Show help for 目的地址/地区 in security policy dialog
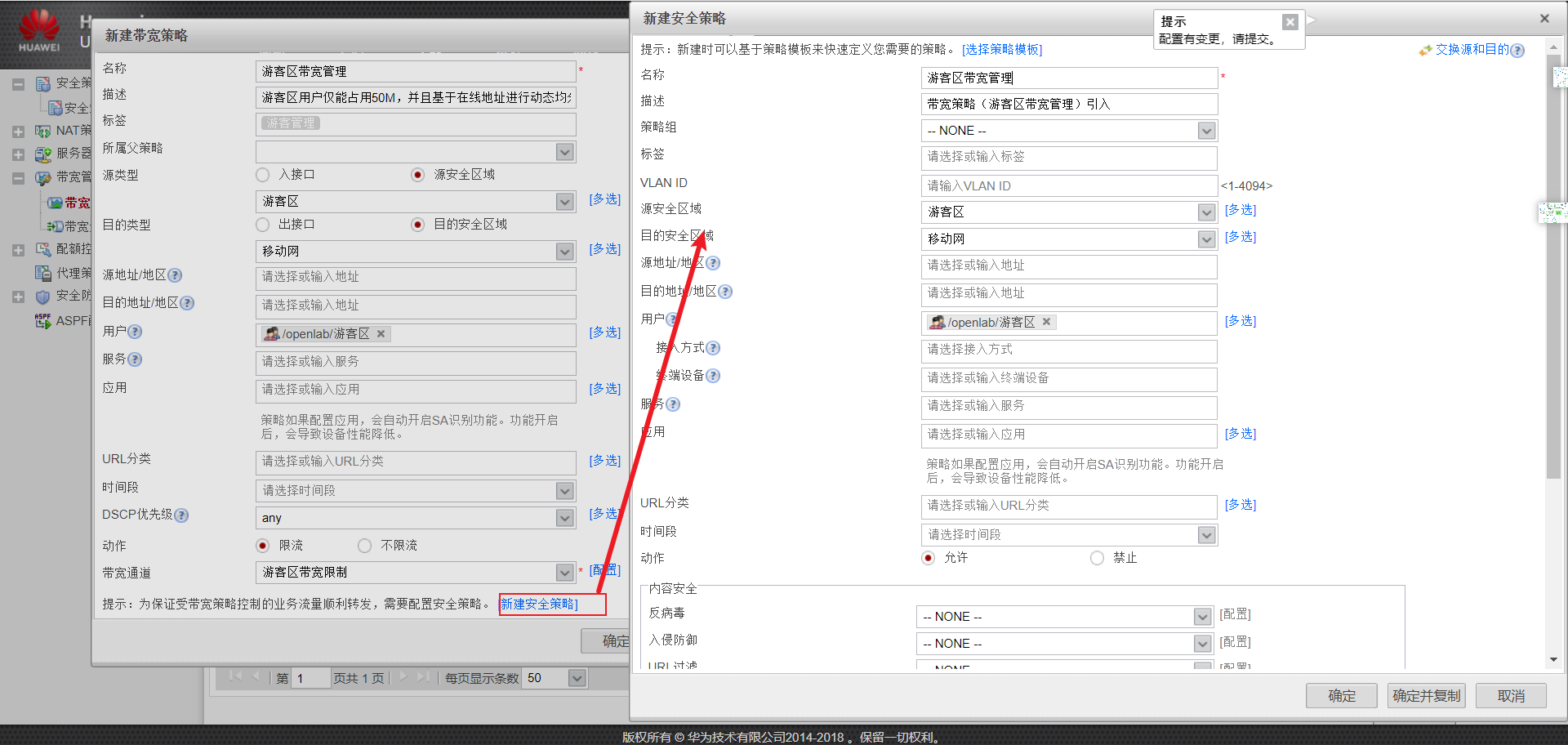This screenshot has width=1568, height=745. (725, 292)
